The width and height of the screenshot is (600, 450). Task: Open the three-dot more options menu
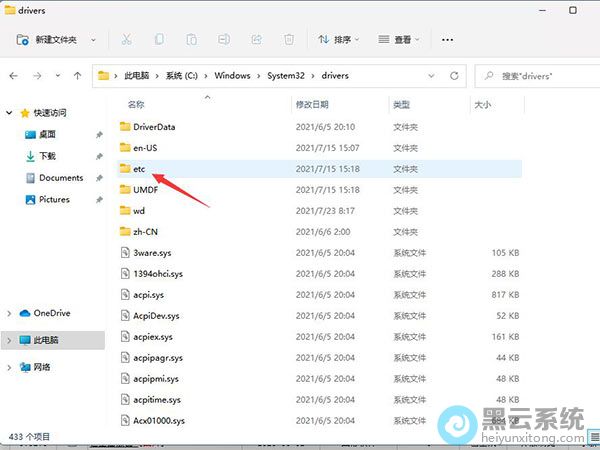[x=447, y=40]
